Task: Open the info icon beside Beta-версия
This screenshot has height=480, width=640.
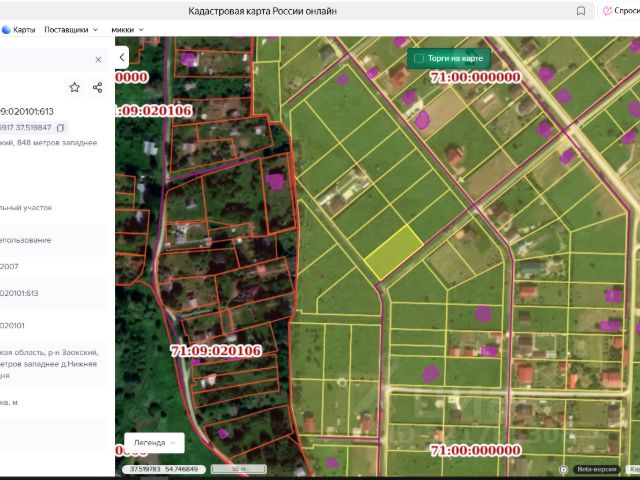Action: 563,469
